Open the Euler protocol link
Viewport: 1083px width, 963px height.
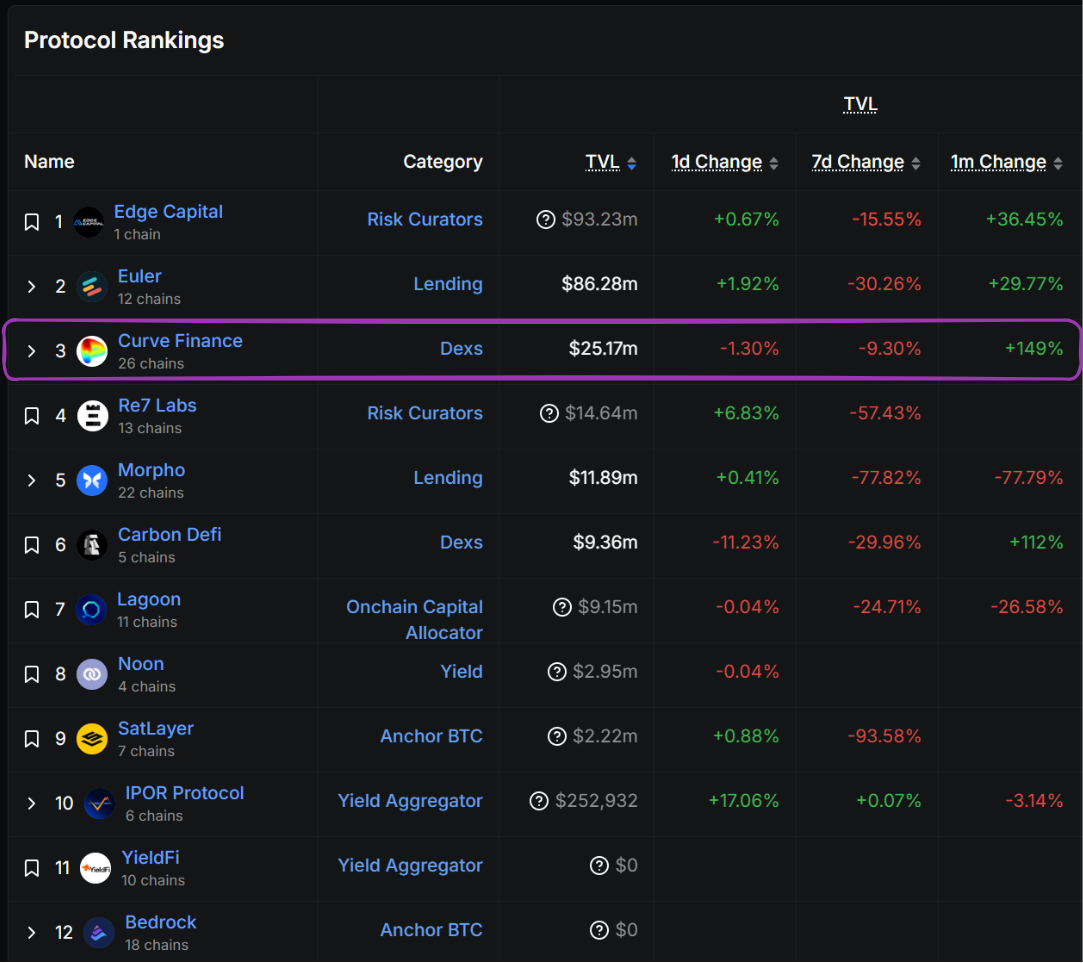(x=140, y=276)
